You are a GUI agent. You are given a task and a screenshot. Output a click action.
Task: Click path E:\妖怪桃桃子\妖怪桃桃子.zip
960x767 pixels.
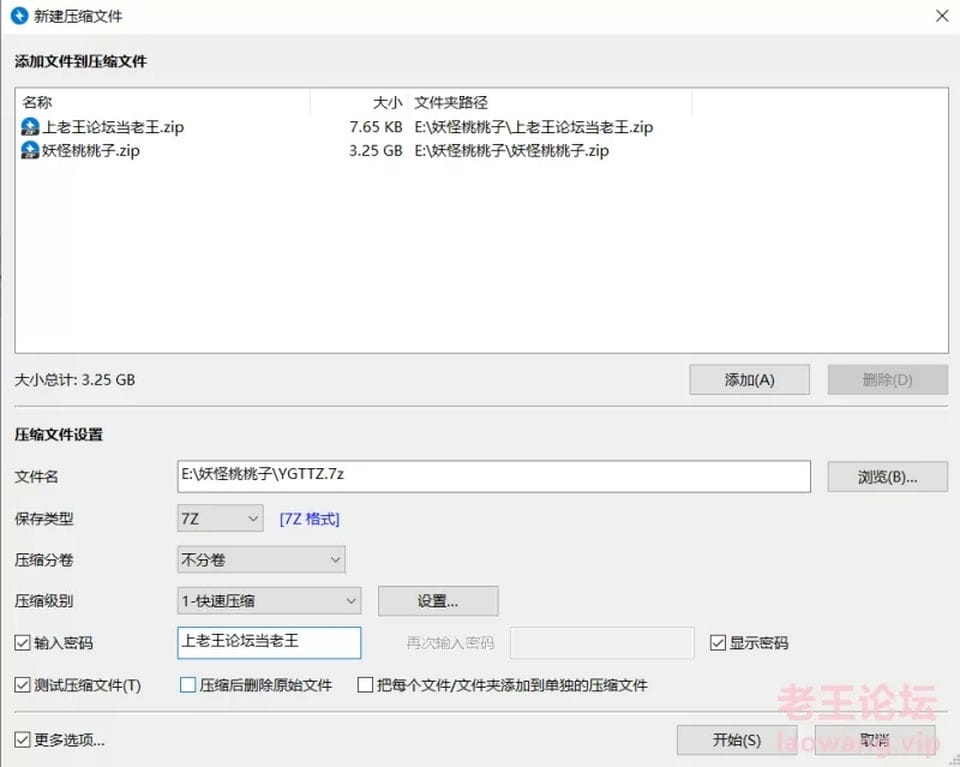tap(512, 150)
